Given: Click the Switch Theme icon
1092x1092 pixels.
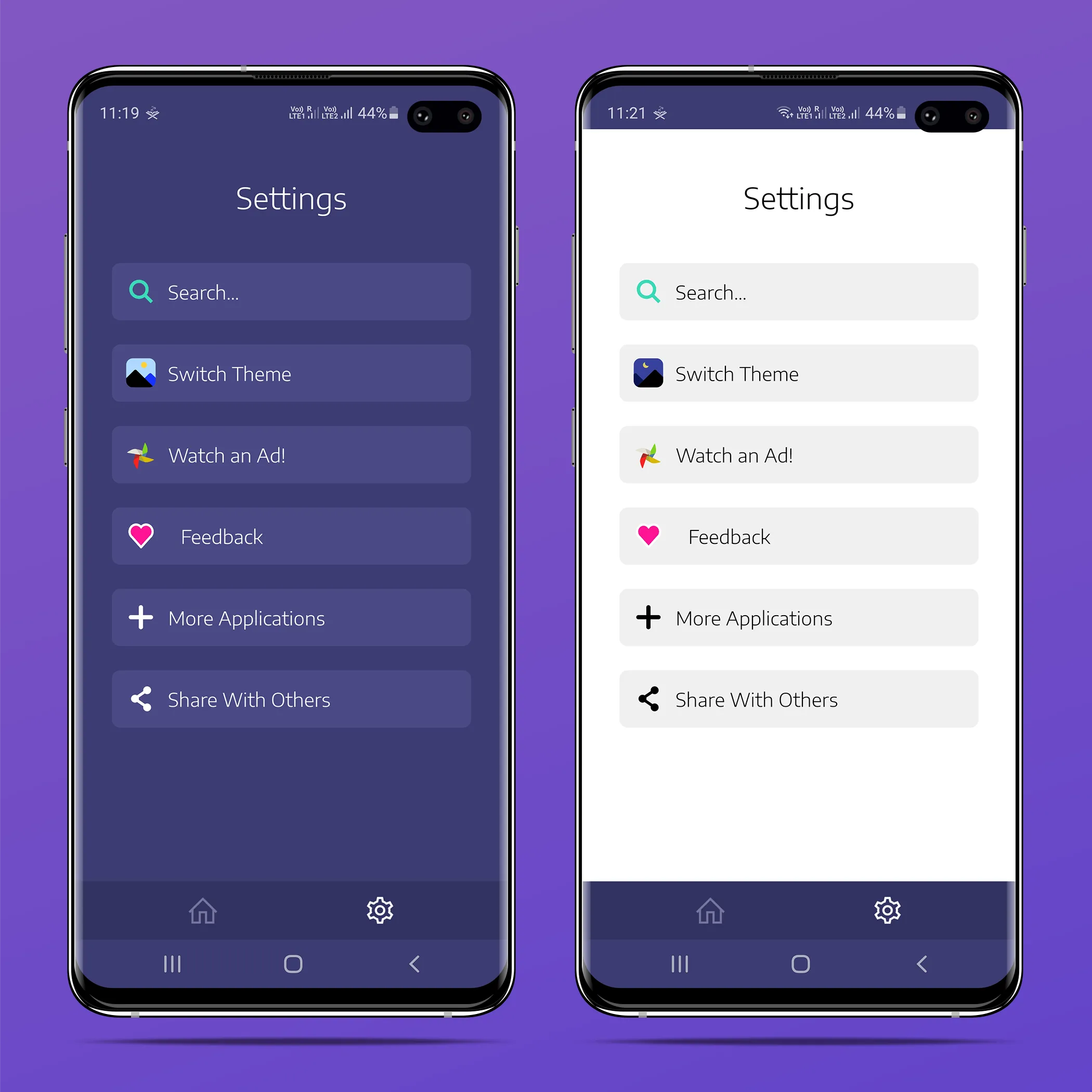Looking at the screenshot, I should [x=143, y=373].
